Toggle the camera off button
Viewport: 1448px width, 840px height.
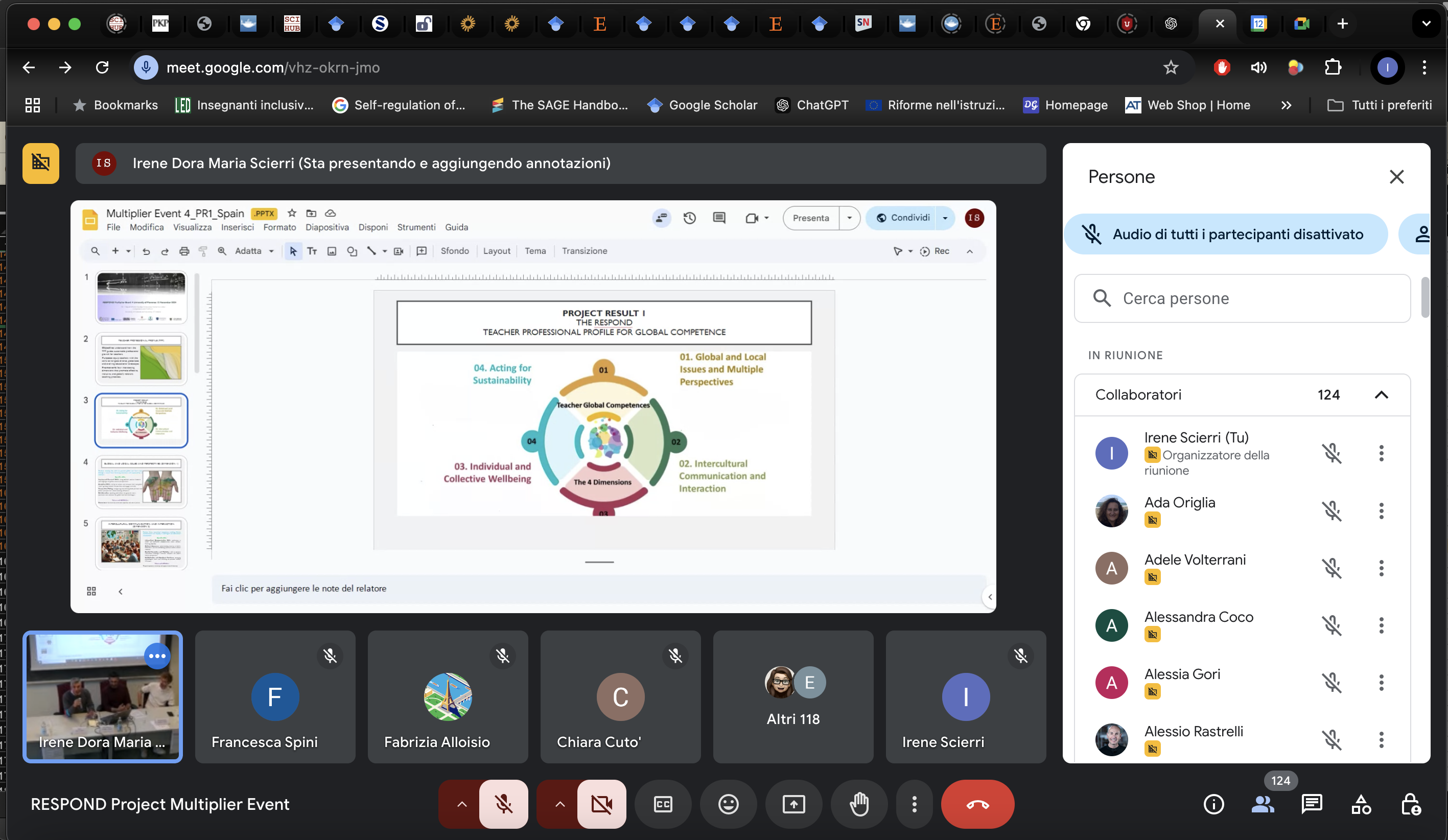[x=601, y=804]
